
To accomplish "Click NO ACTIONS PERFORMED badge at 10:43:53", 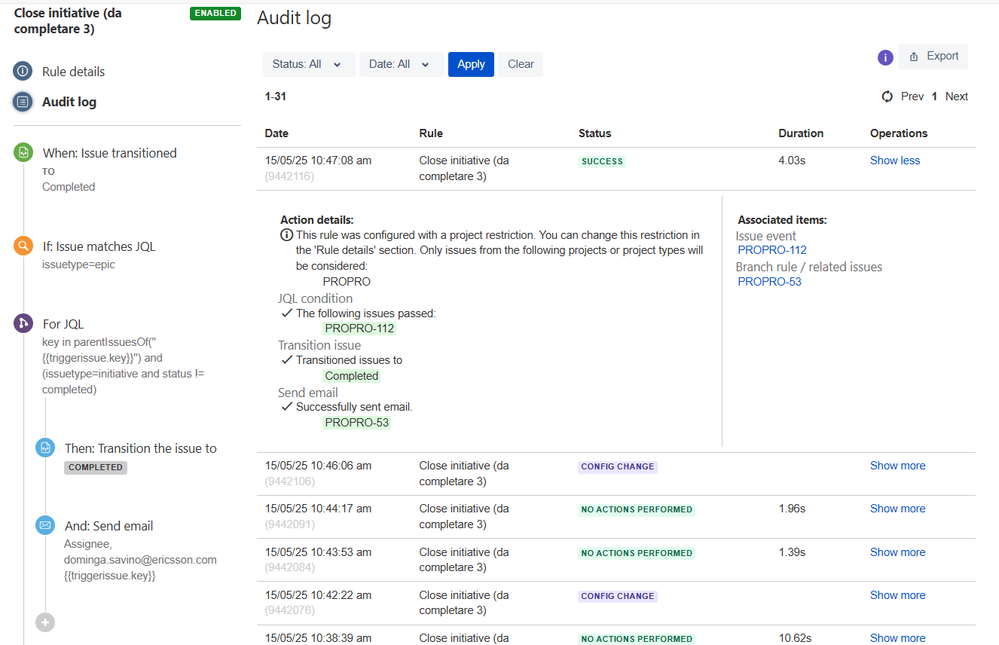I will tap(636, 553).
